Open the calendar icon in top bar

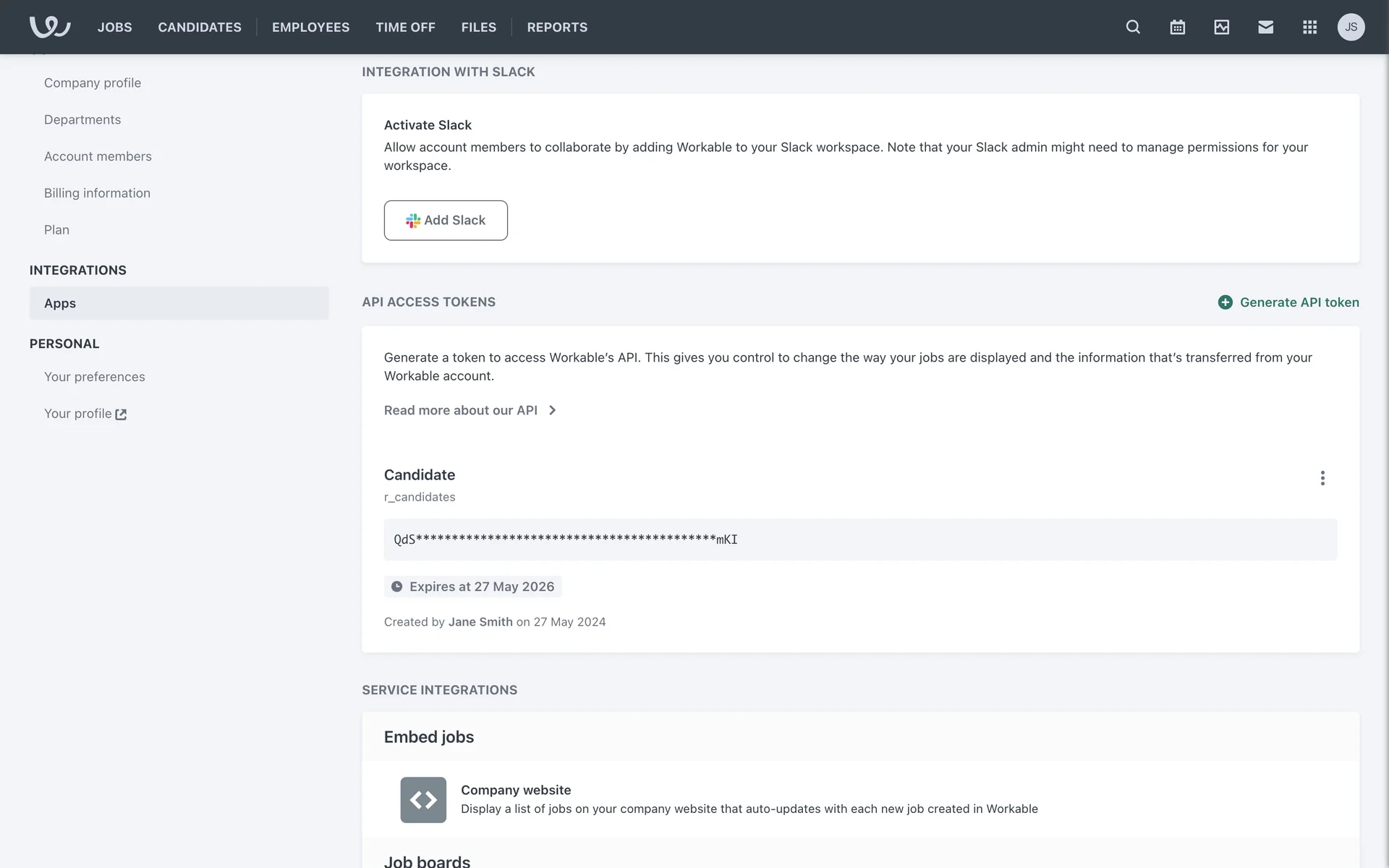tap(1177, 27)
